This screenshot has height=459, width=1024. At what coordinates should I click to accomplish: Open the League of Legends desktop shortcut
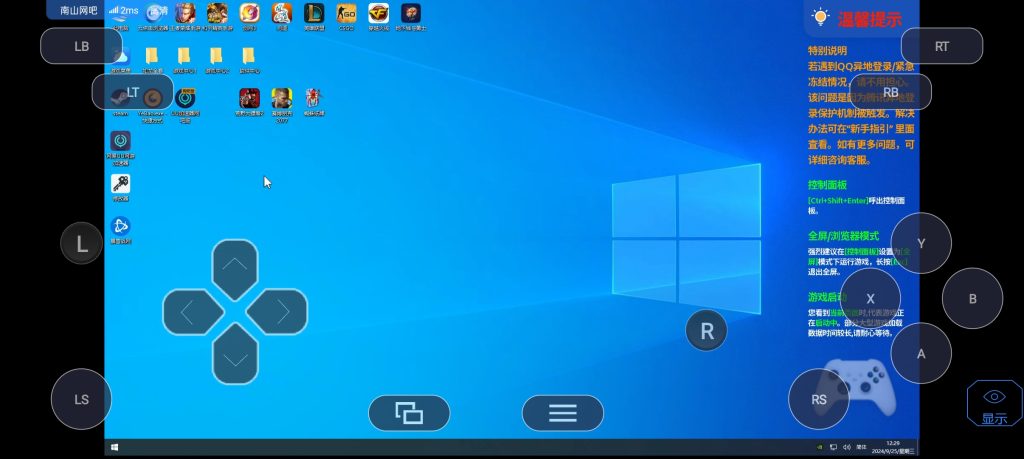coord(313,17)
